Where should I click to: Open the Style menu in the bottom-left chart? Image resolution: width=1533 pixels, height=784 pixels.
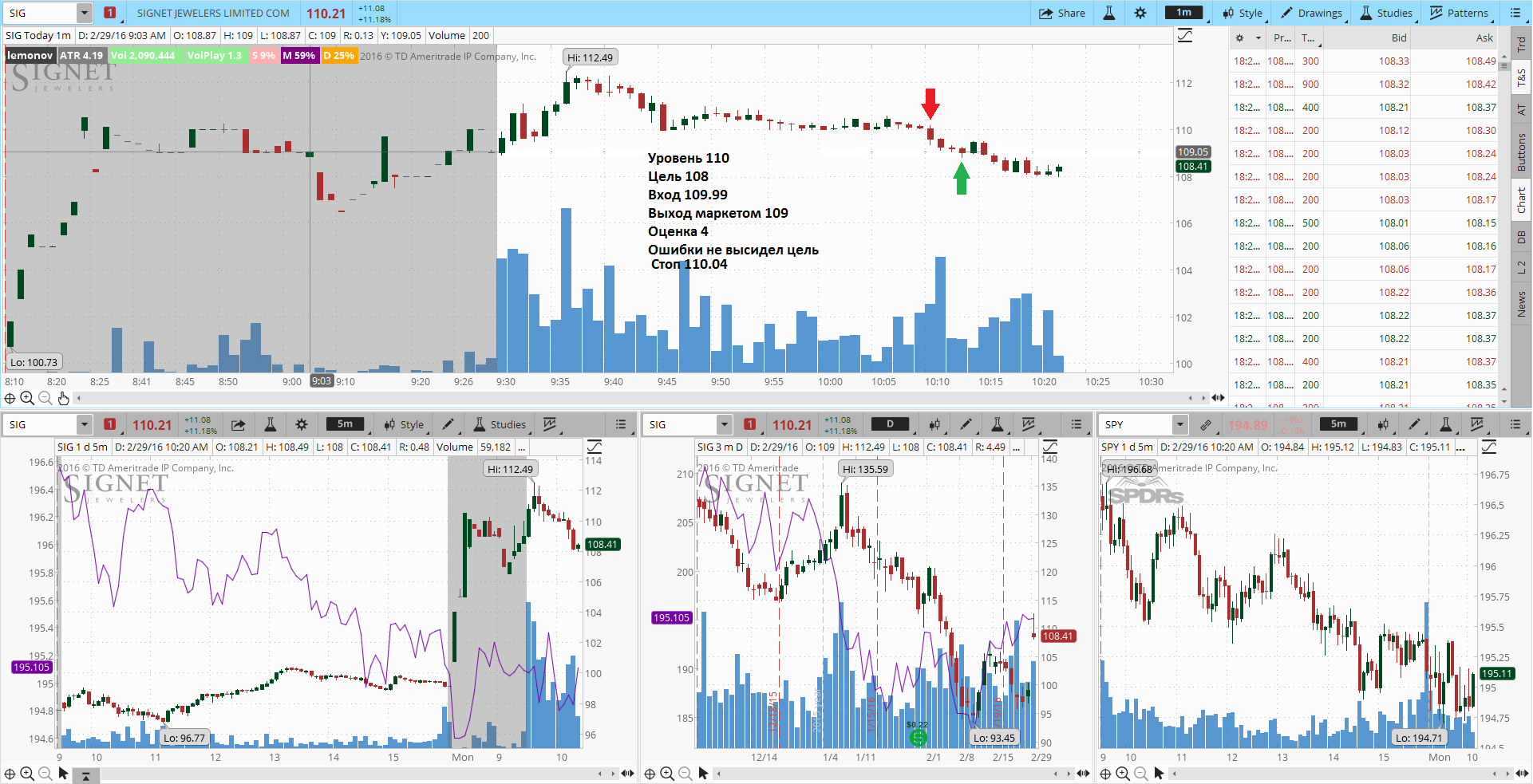pos(404,424)
